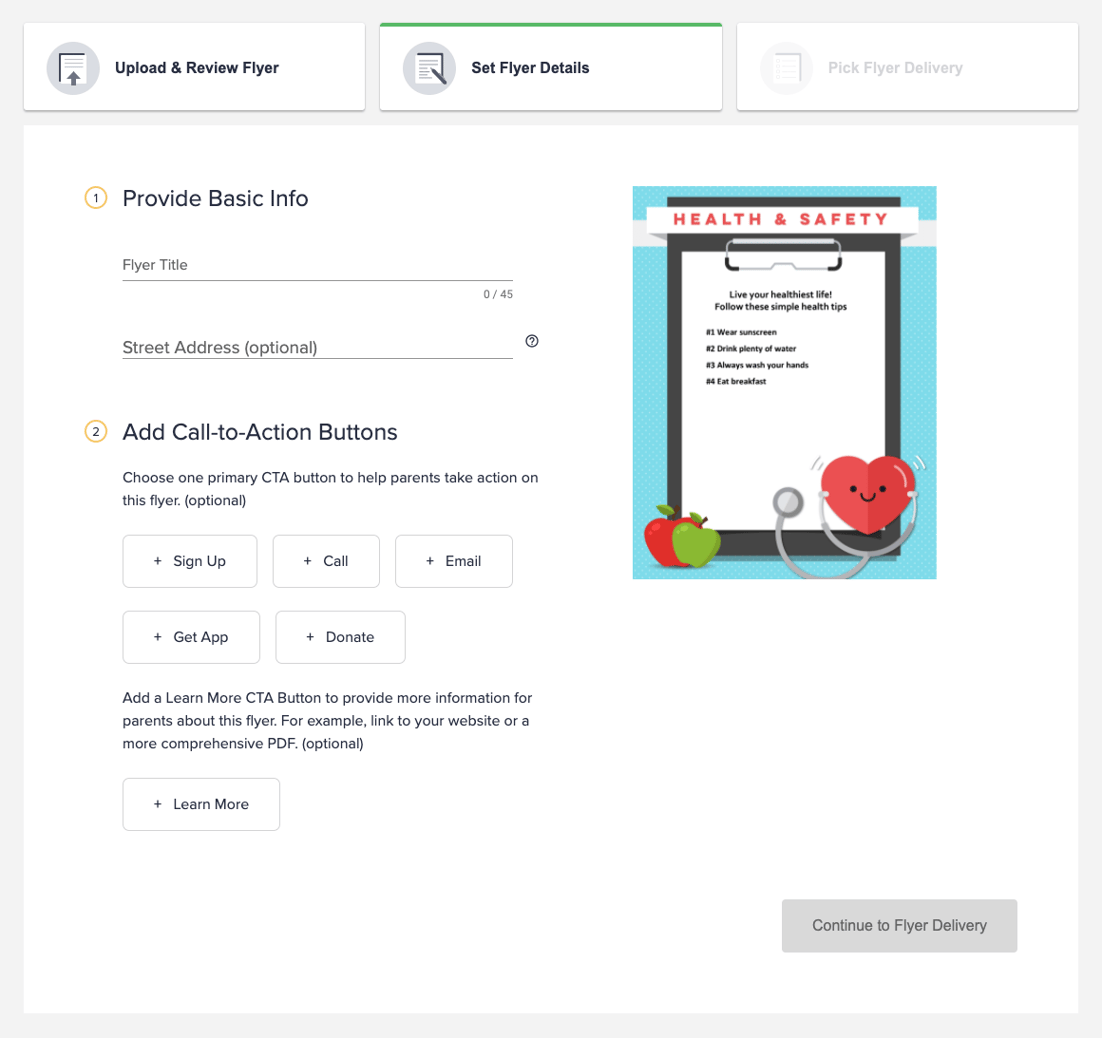Add a Sign Up CTA button
Viewport: 1102px width, 1038px height.
pos(190,561)
